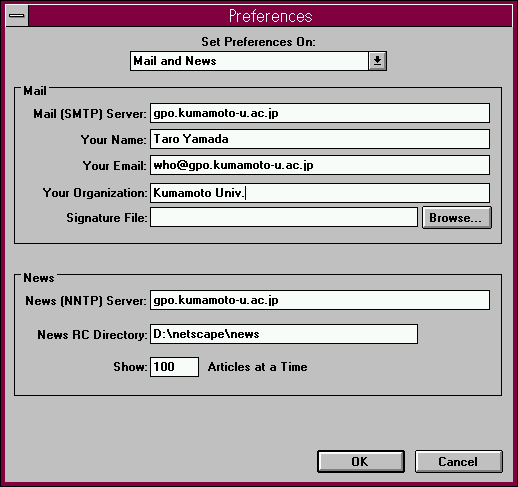Click the Mail group box label

(35, 91)
